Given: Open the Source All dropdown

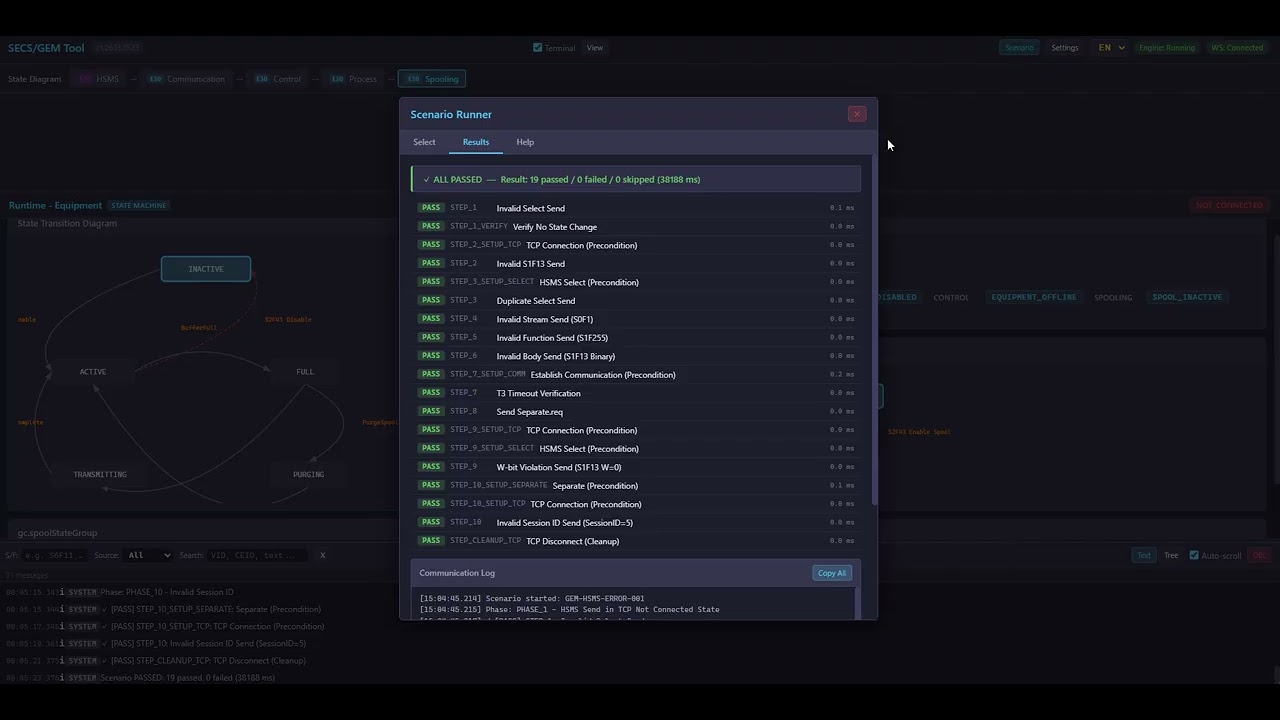Looking at the screenshot, I should coord(148,555).
